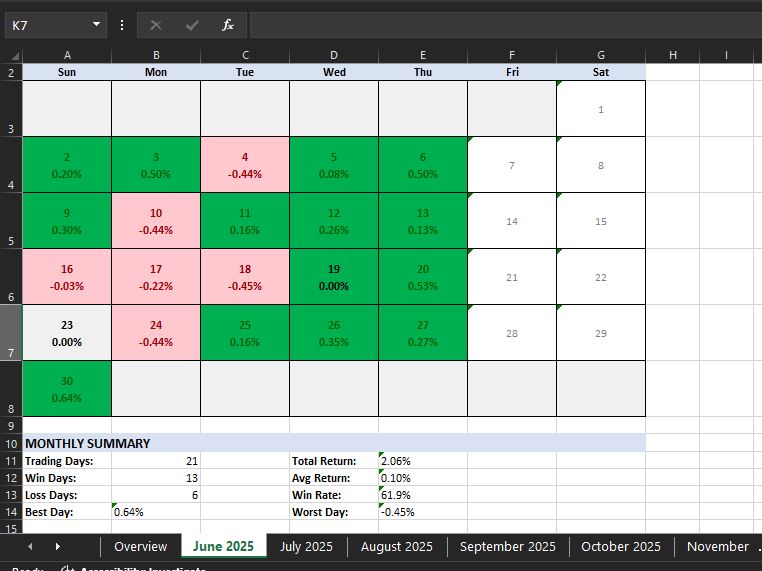
Task: Click the Worst Day value -0.45%
Action: 423,512
